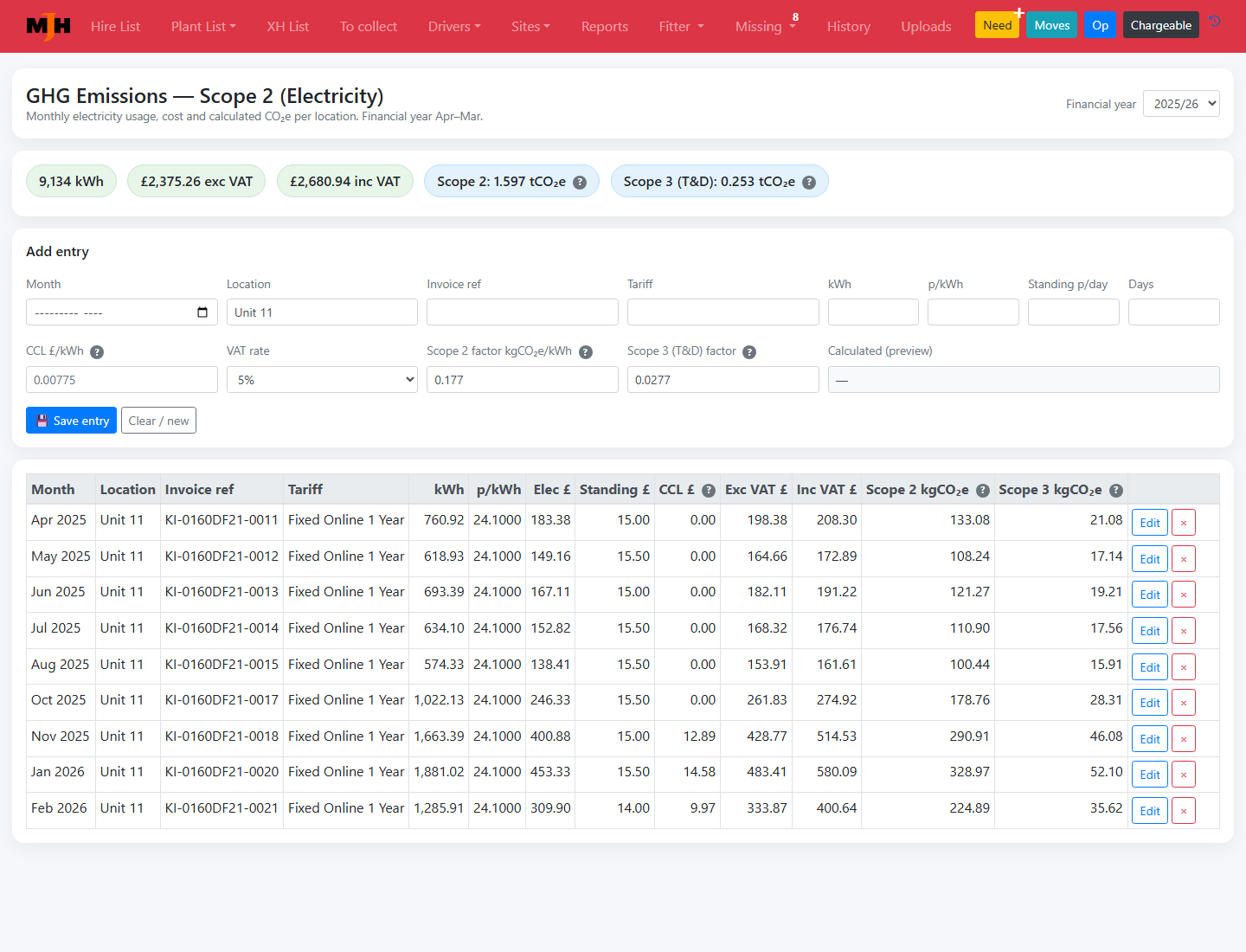Screen dimensions: 1246x952
Task: Focus the Invoice ref input field
Action: click(523, 312)
